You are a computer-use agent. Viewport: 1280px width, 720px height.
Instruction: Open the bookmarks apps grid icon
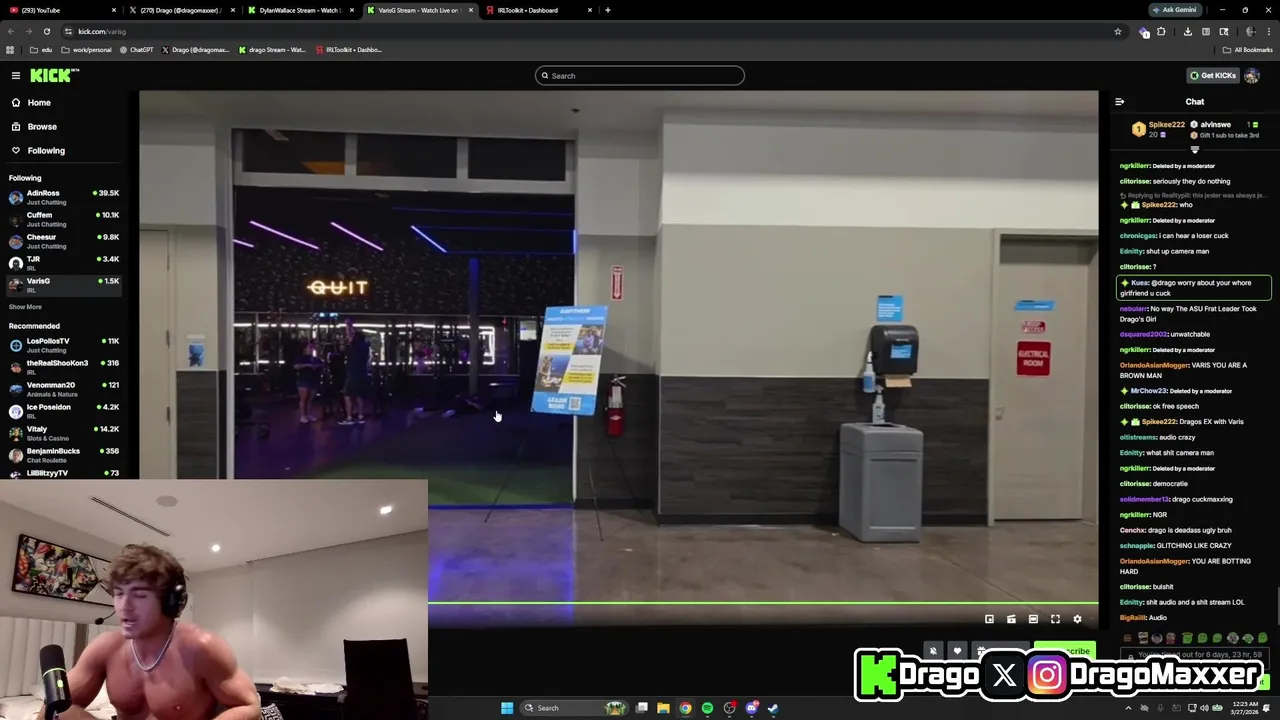[x=10, y=50]
